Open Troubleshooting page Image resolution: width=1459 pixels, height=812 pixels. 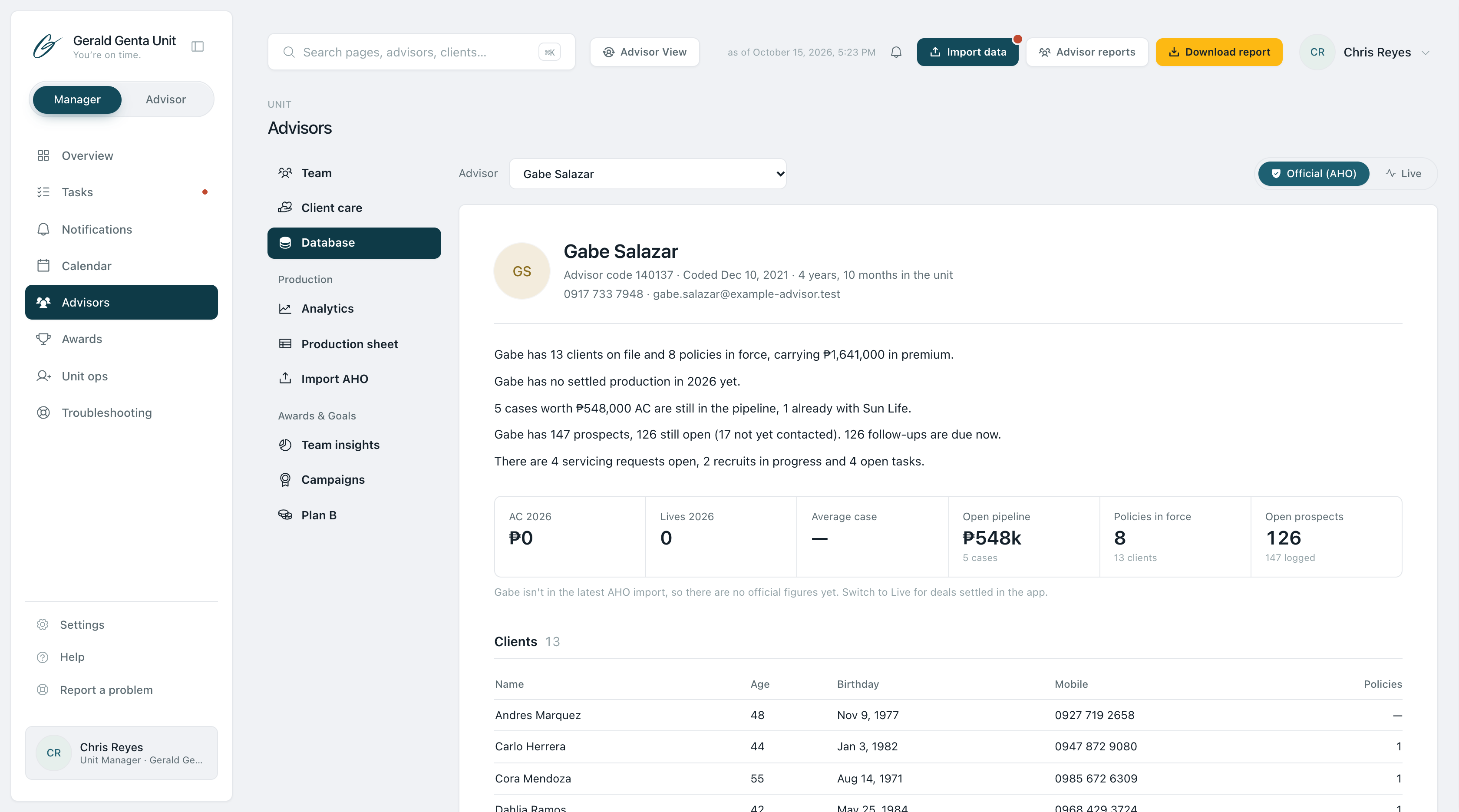pos(121,413)
